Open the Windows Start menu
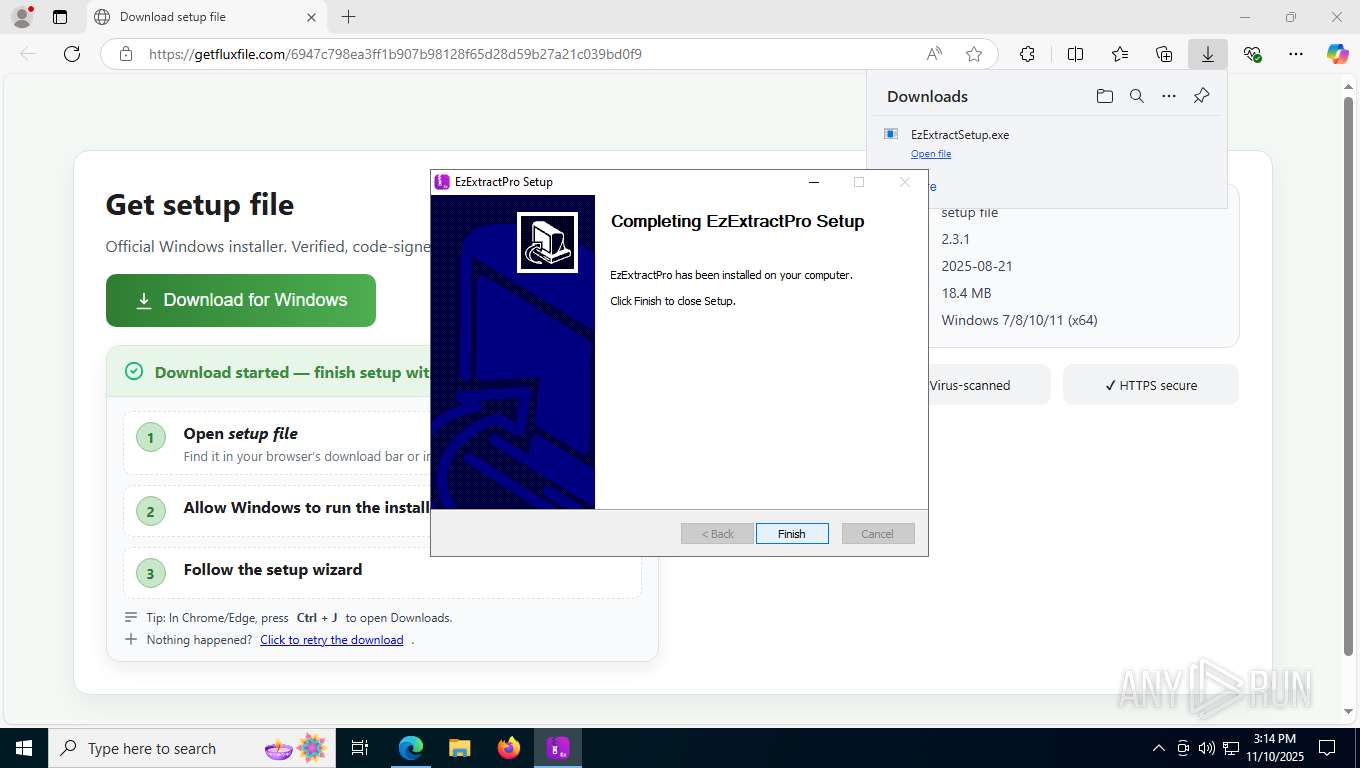 tap(24, 748)
